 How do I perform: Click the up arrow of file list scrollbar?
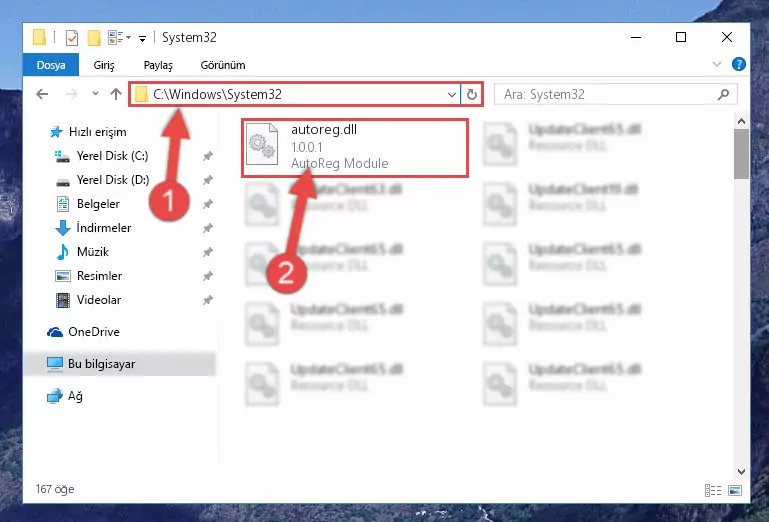741,121
